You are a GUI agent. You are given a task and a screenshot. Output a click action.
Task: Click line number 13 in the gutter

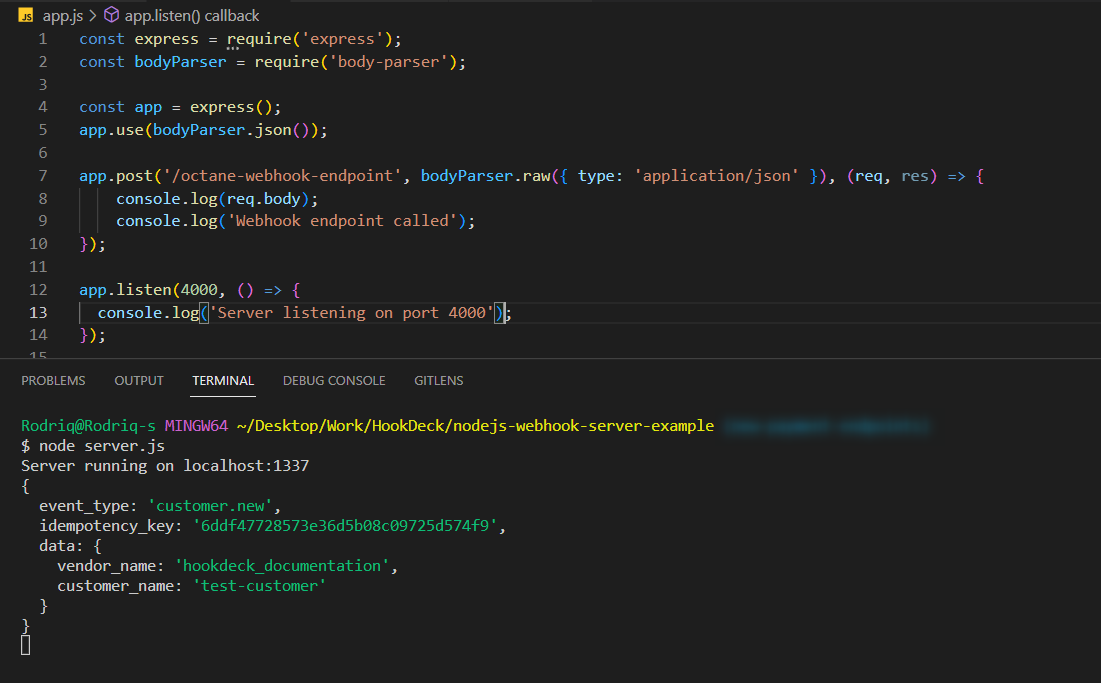(38, 312)
